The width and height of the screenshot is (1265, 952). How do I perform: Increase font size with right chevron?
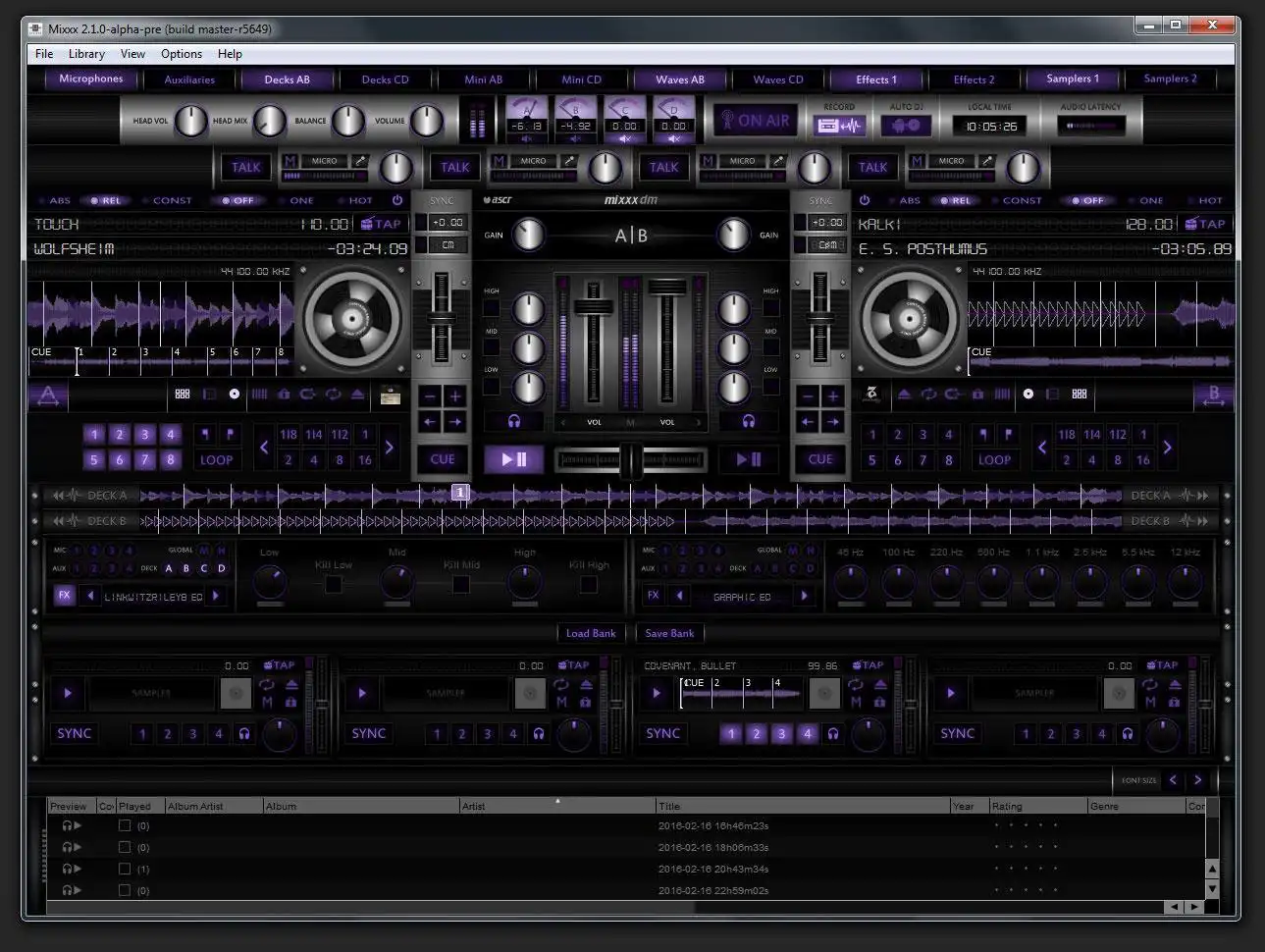click(1198, 780)
